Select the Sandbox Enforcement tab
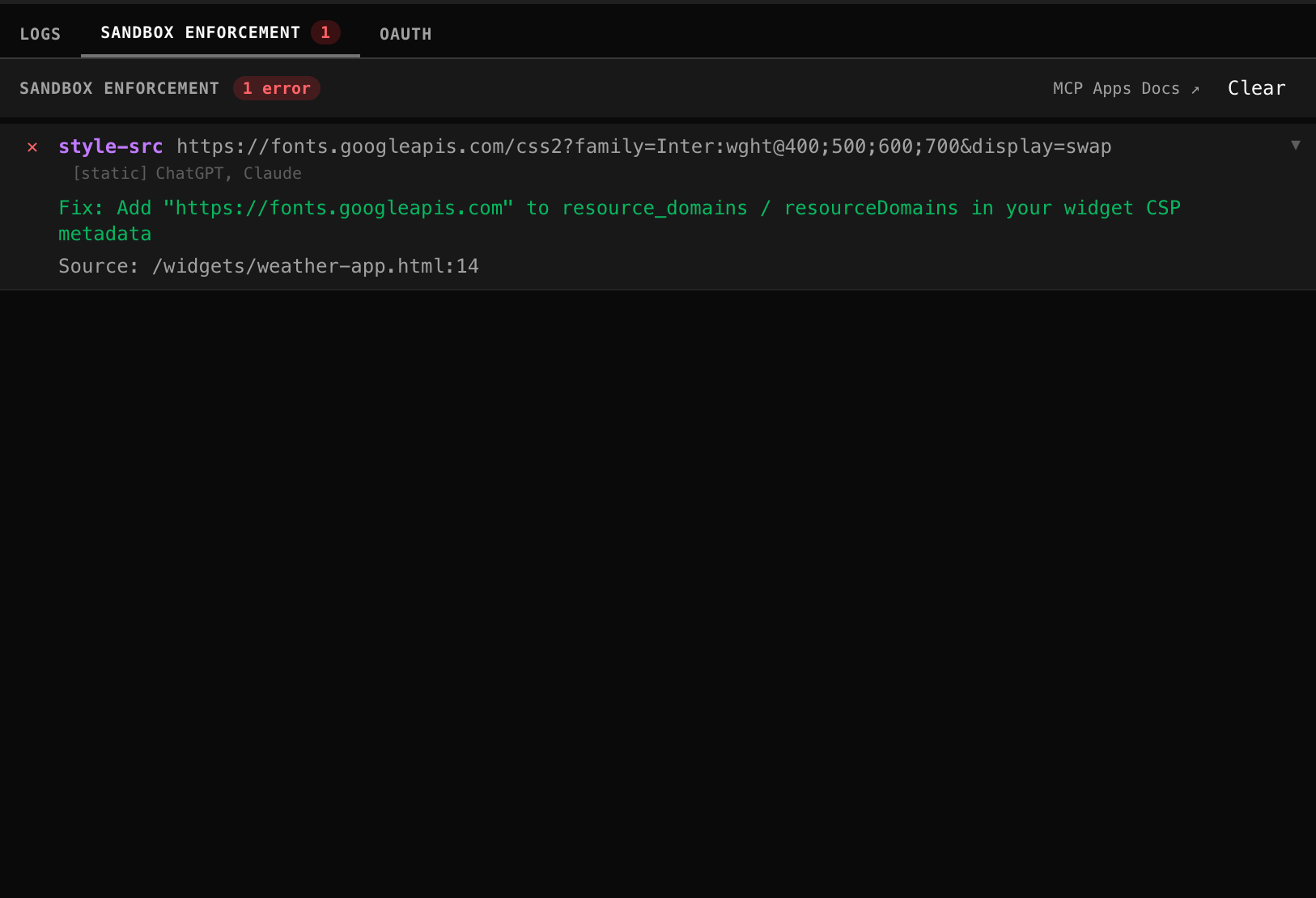Image resolution: width=1316 pixels, height=898 pixels. (220, 32)
